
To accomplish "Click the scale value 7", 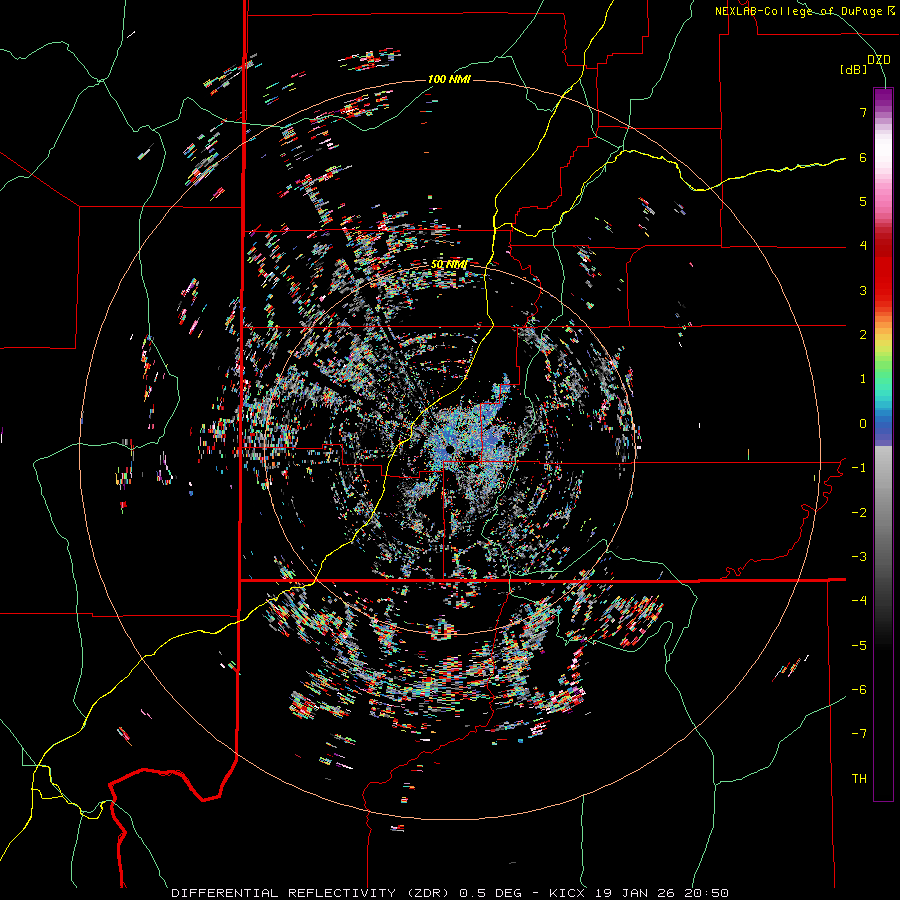I will click(x=863, y=112).
